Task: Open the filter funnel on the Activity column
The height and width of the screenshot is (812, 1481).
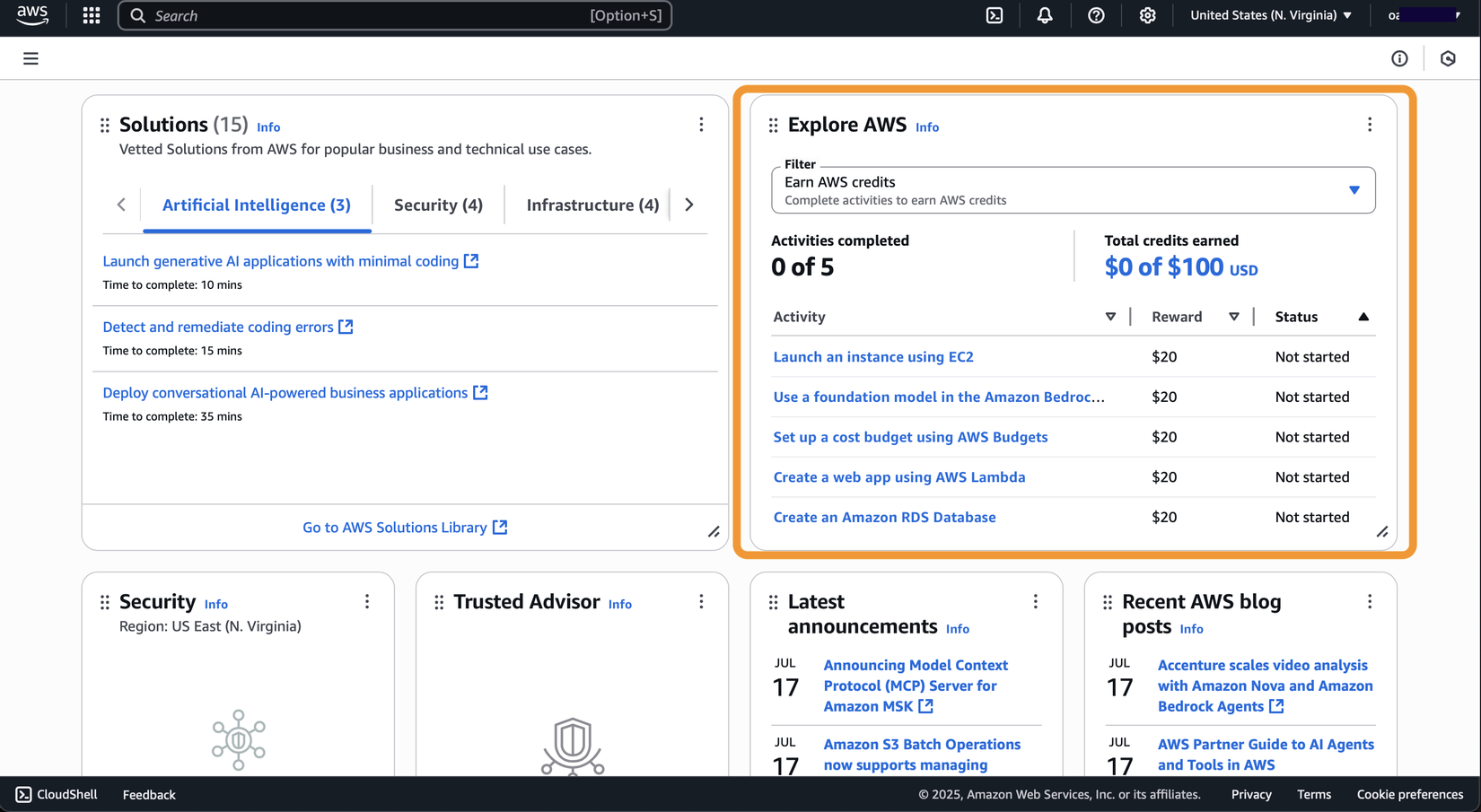Action: click(x=1111, y=316)
